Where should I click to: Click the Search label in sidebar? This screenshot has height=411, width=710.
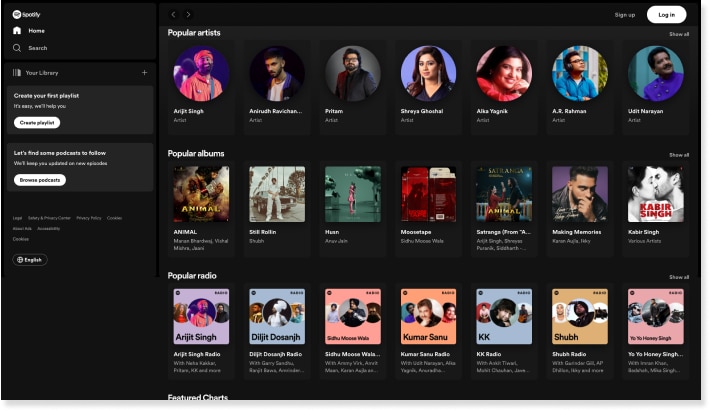click(x=38, y=48)
